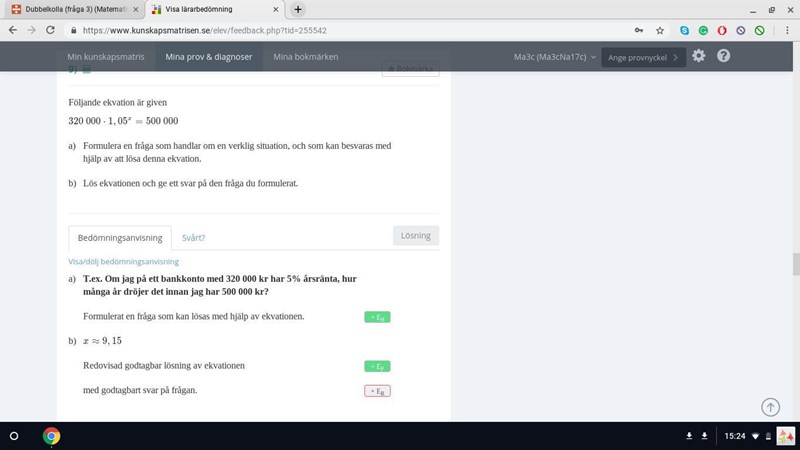800x450 pixels.
Task: Expand the Ma3c (Ma3cNa17c) course dropdown
Action: click(554, 57)
